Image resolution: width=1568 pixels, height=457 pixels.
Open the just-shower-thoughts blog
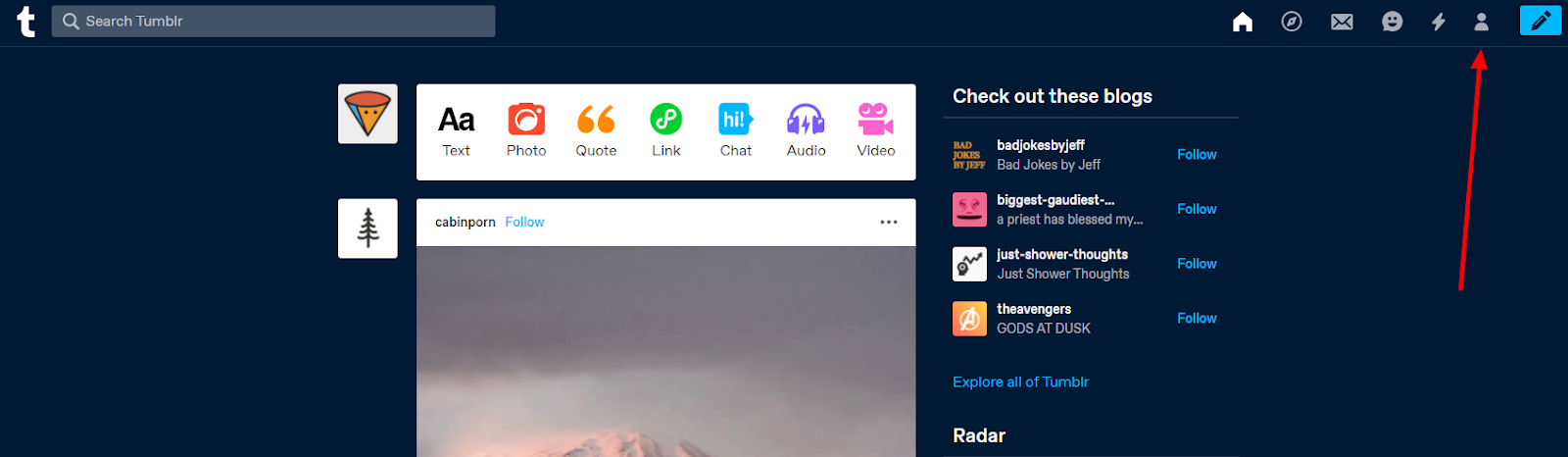[x=1062, y=255]
